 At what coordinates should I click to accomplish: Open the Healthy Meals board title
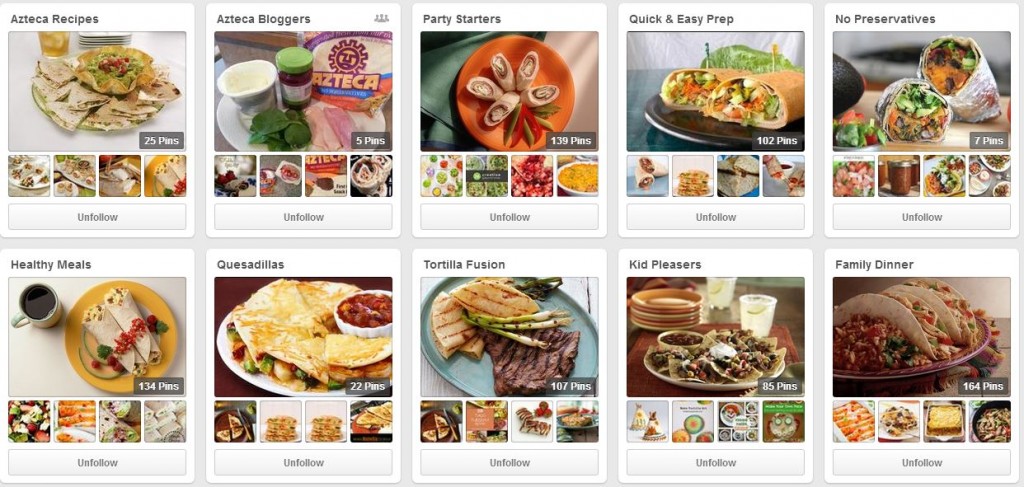51,264
